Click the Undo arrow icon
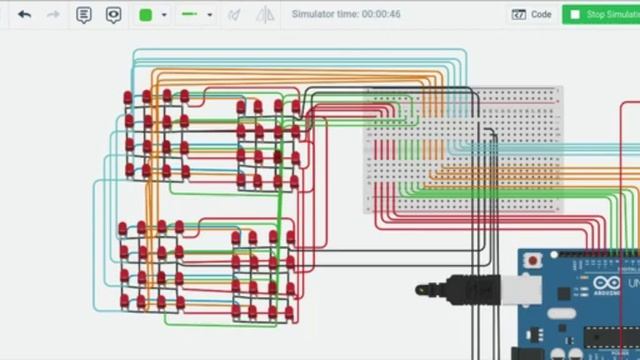The image size is (640, 360). tap(25, 15)
